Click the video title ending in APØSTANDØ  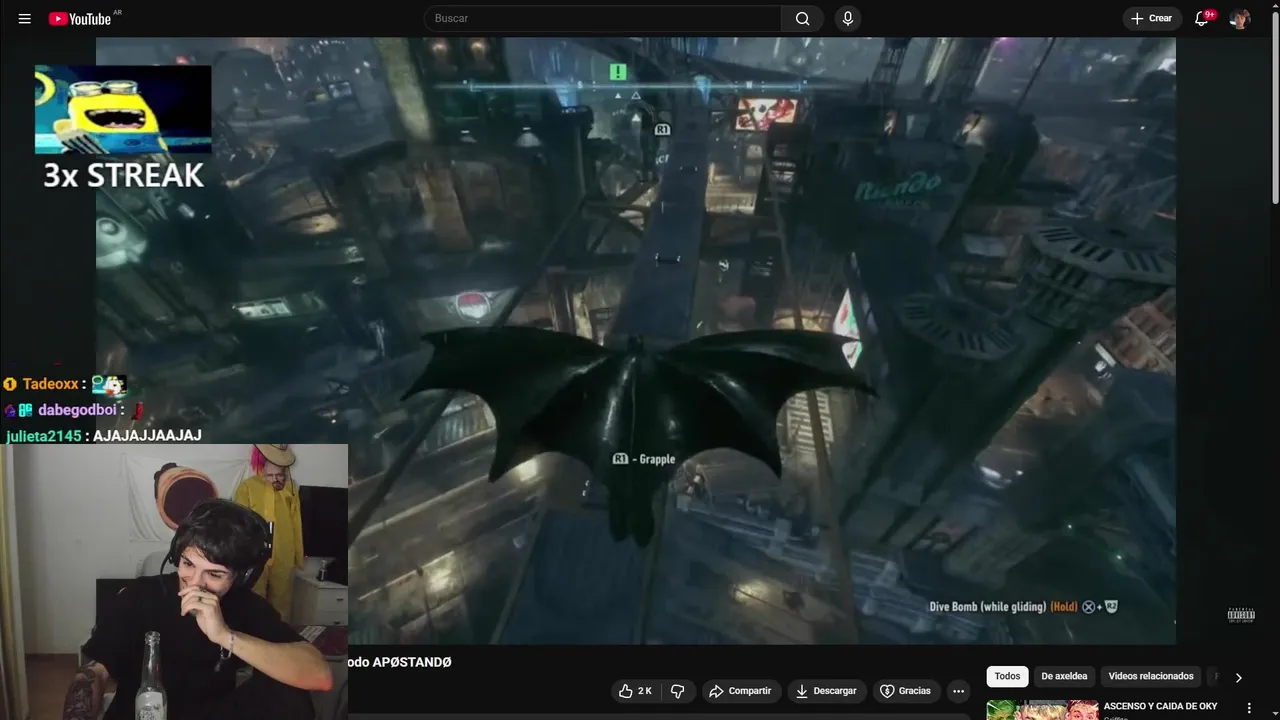400,662
